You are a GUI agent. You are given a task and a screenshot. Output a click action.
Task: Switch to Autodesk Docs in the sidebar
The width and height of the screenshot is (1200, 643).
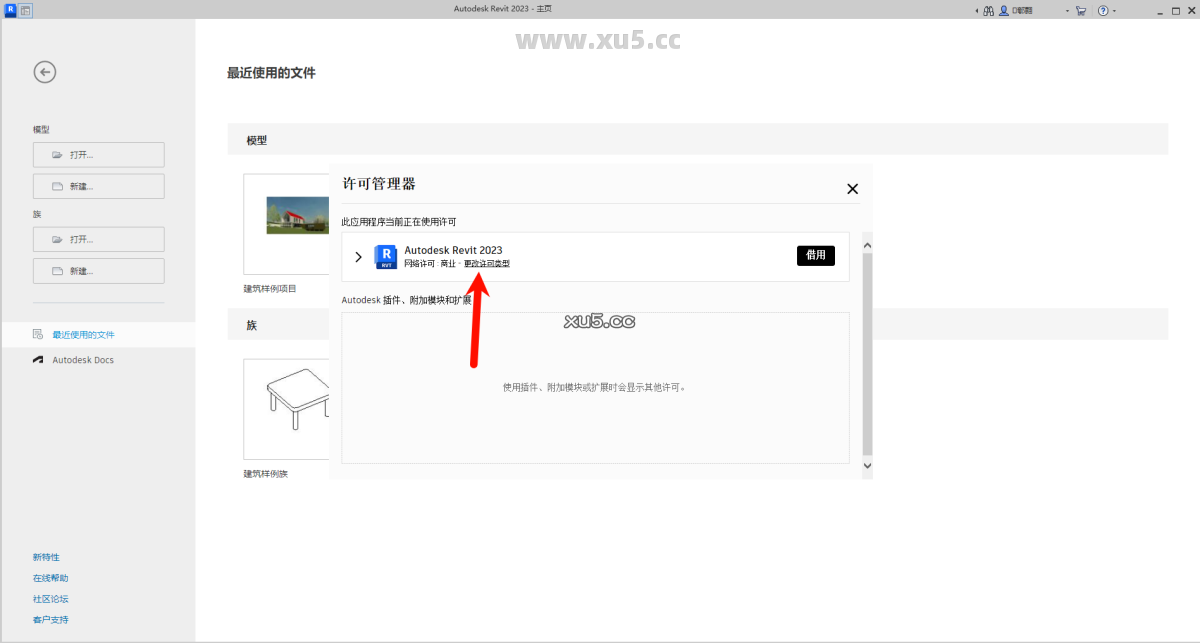pyautogui.click(x=84, y=359)
